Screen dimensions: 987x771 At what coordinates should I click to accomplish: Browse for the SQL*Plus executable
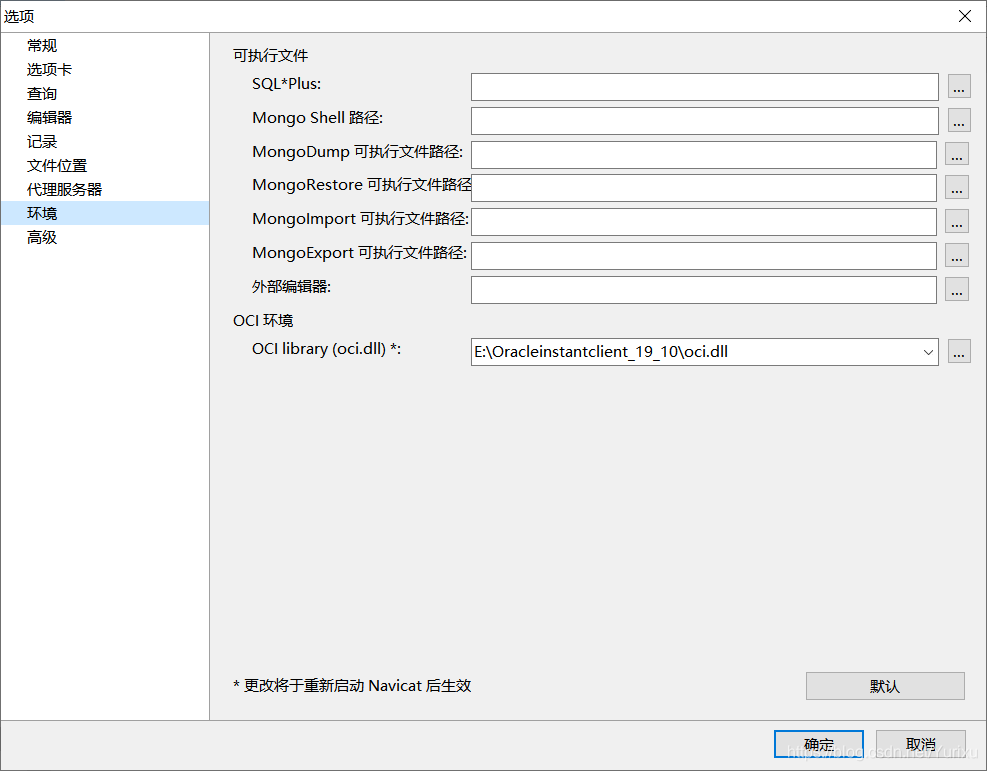pos(959,87)
